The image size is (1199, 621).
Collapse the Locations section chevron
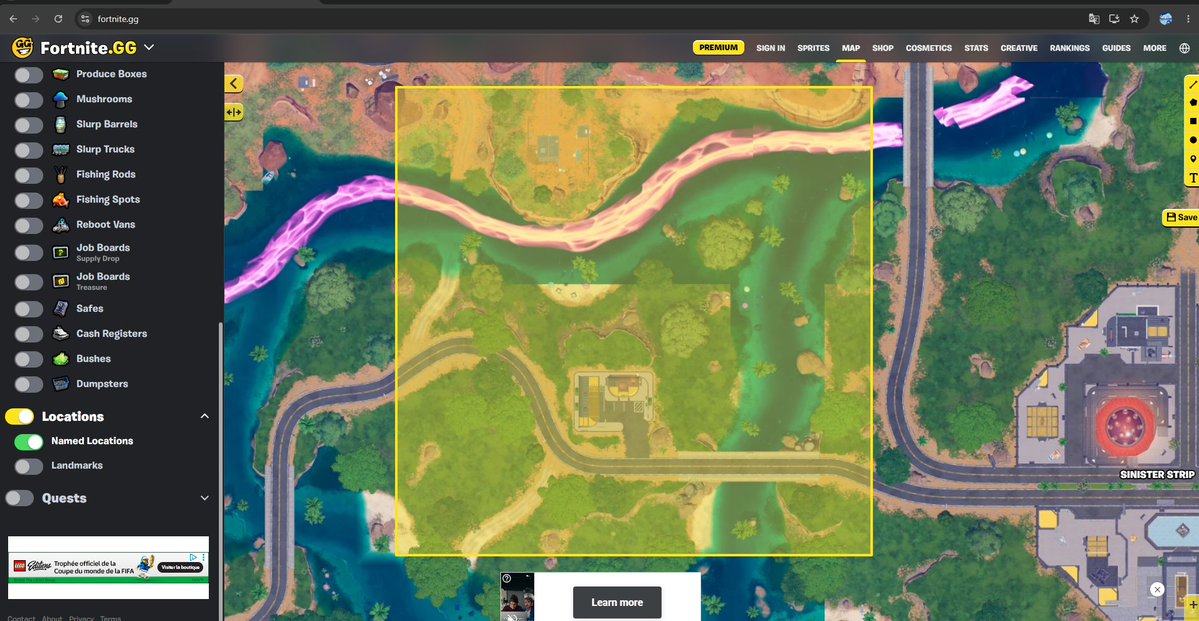point(204,416)
